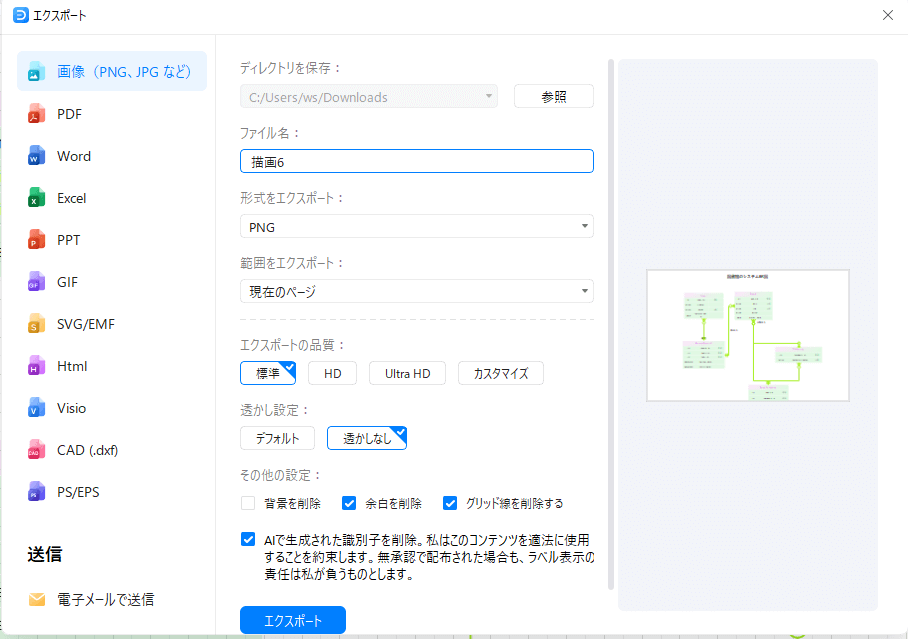The width and height of the screenshot is (908, 639).
Task: Open the SVG/EMF export icon
Action: [37, 324]
